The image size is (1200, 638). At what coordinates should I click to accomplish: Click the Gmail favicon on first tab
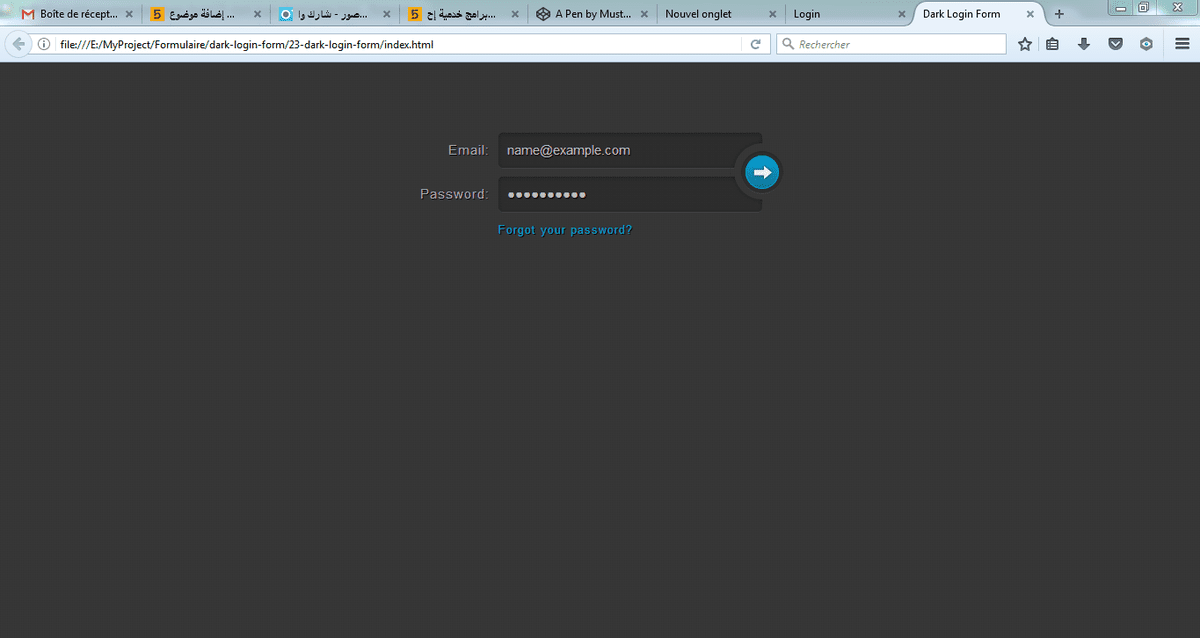pyautogui.click(x=28, y=15)
